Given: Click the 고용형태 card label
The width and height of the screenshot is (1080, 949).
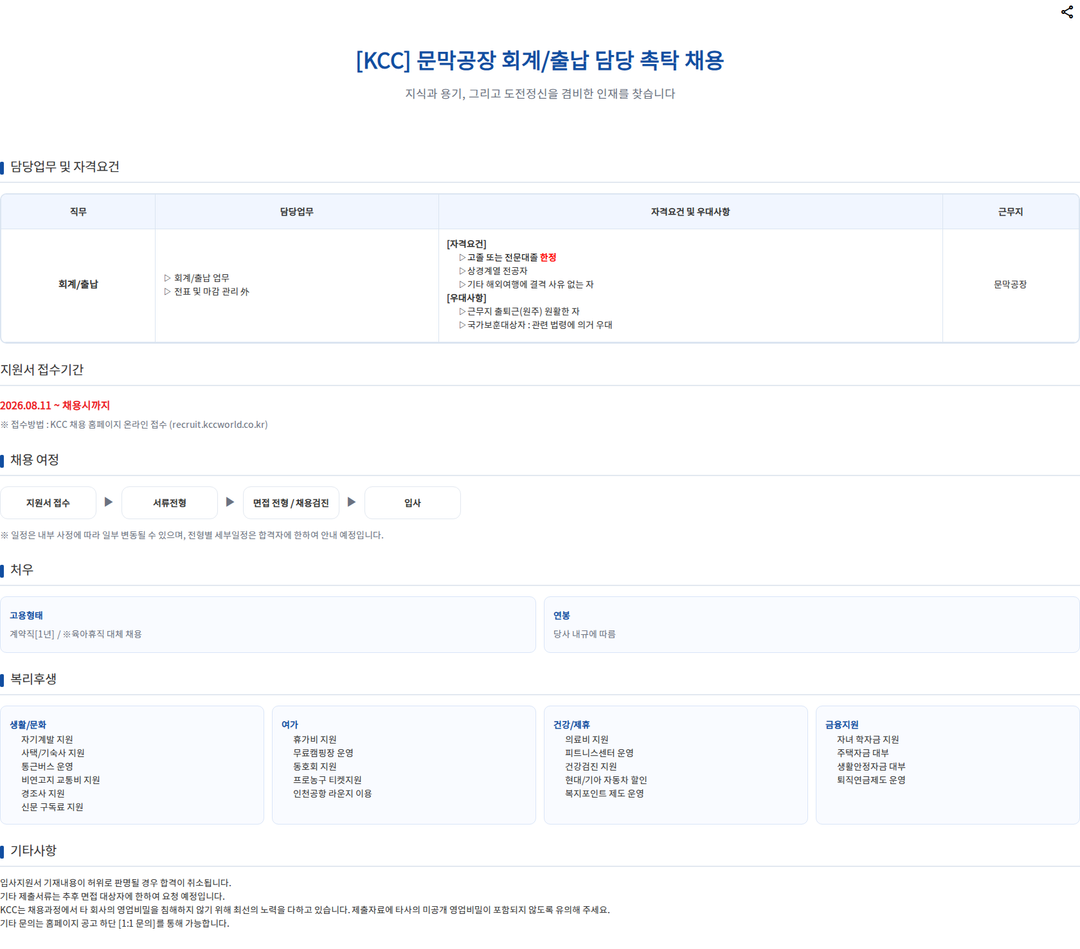Looking at the screenshot, I should [x=26, y=616].
